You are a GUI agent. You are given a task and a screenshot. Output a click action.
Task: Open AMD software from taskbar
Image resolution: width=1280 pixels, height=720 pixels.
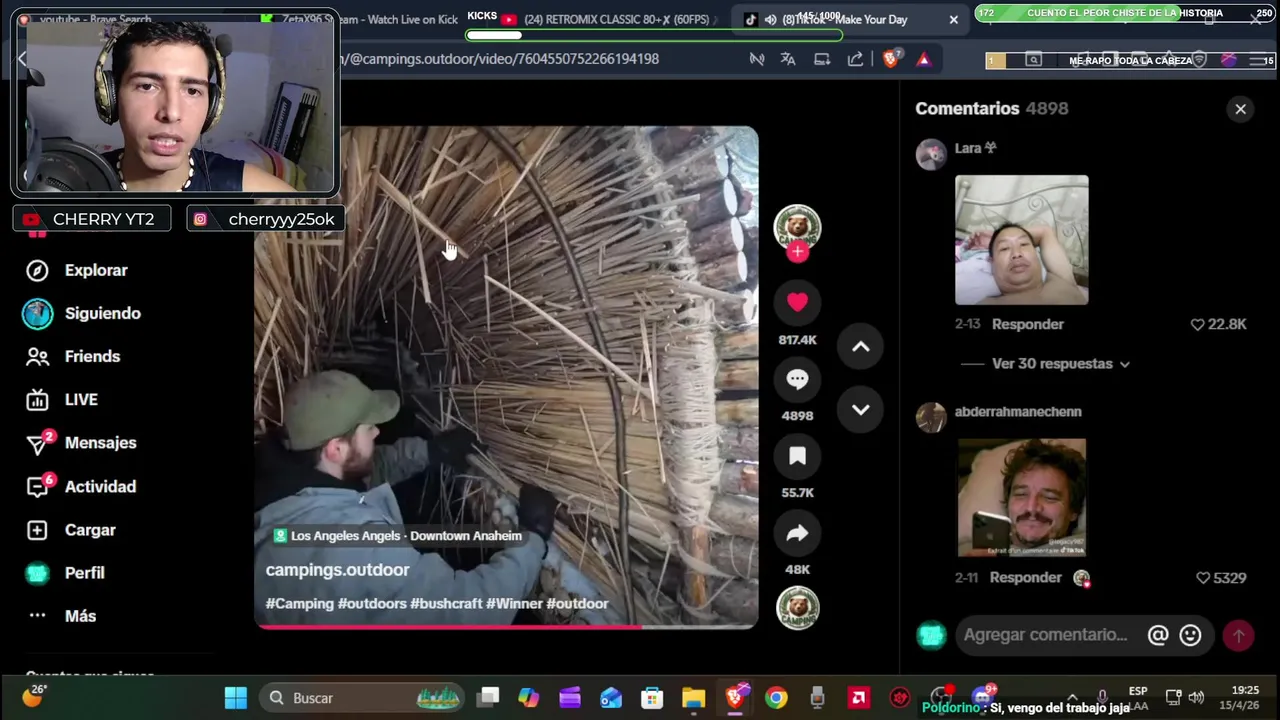tap(858, 698)
